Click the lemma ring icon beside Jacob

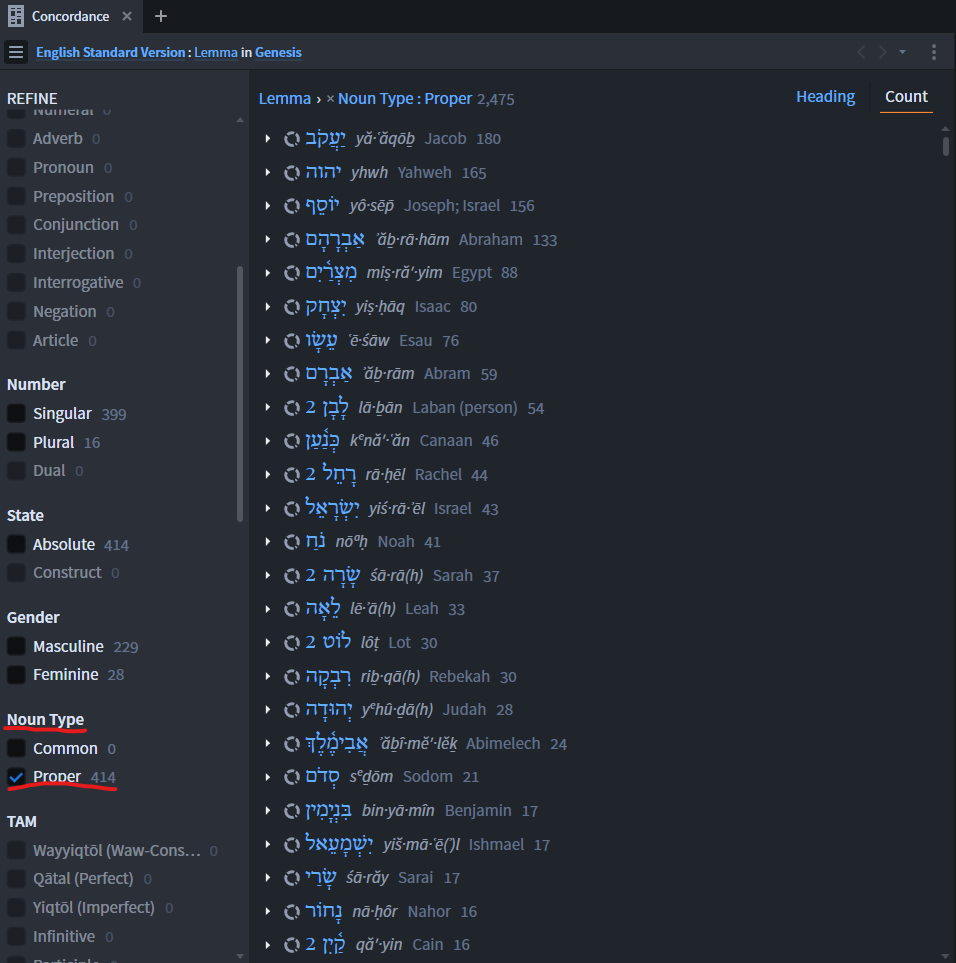[292, 139]
